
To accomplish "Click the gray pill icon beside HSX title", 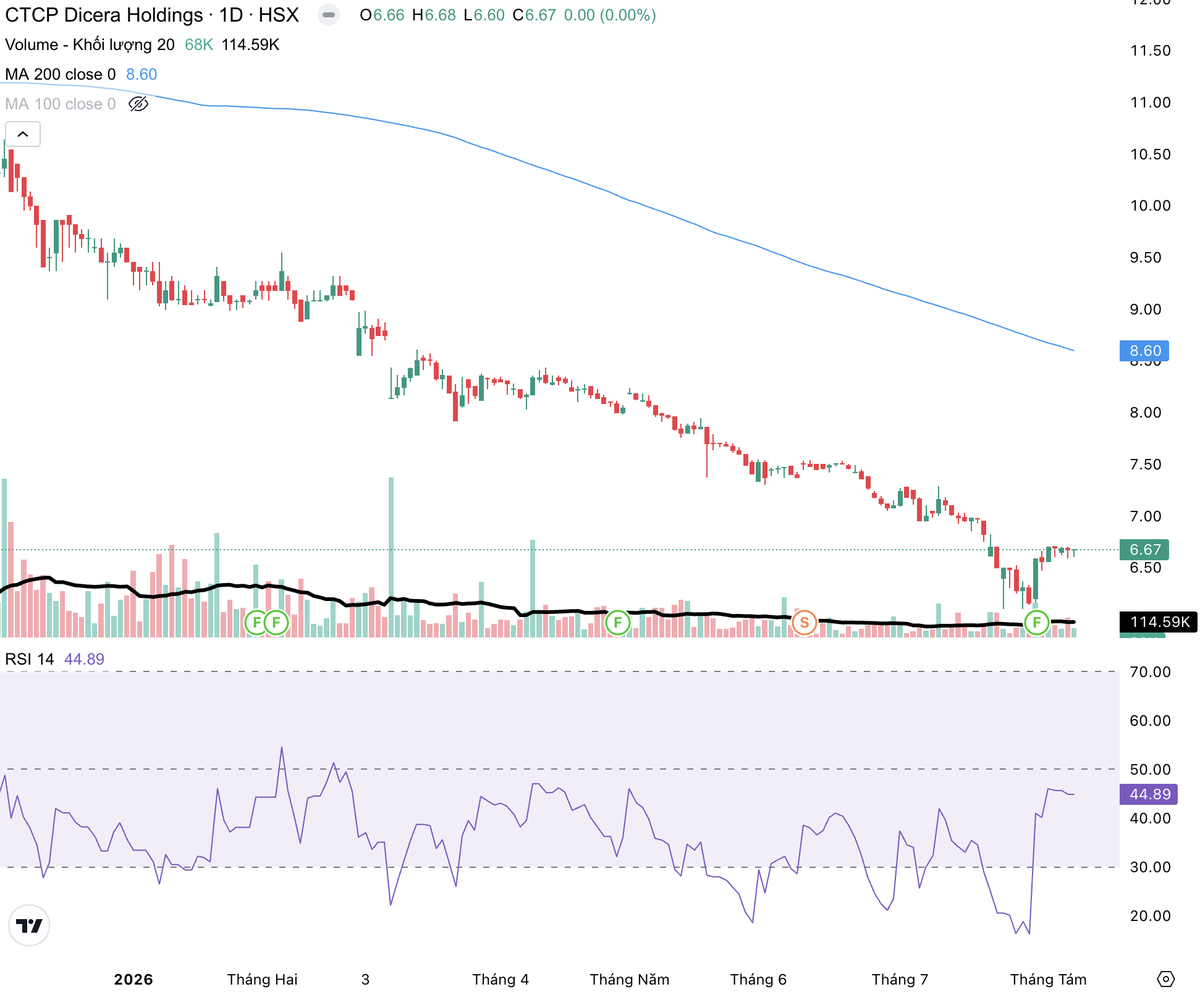I will pos(327,16).
